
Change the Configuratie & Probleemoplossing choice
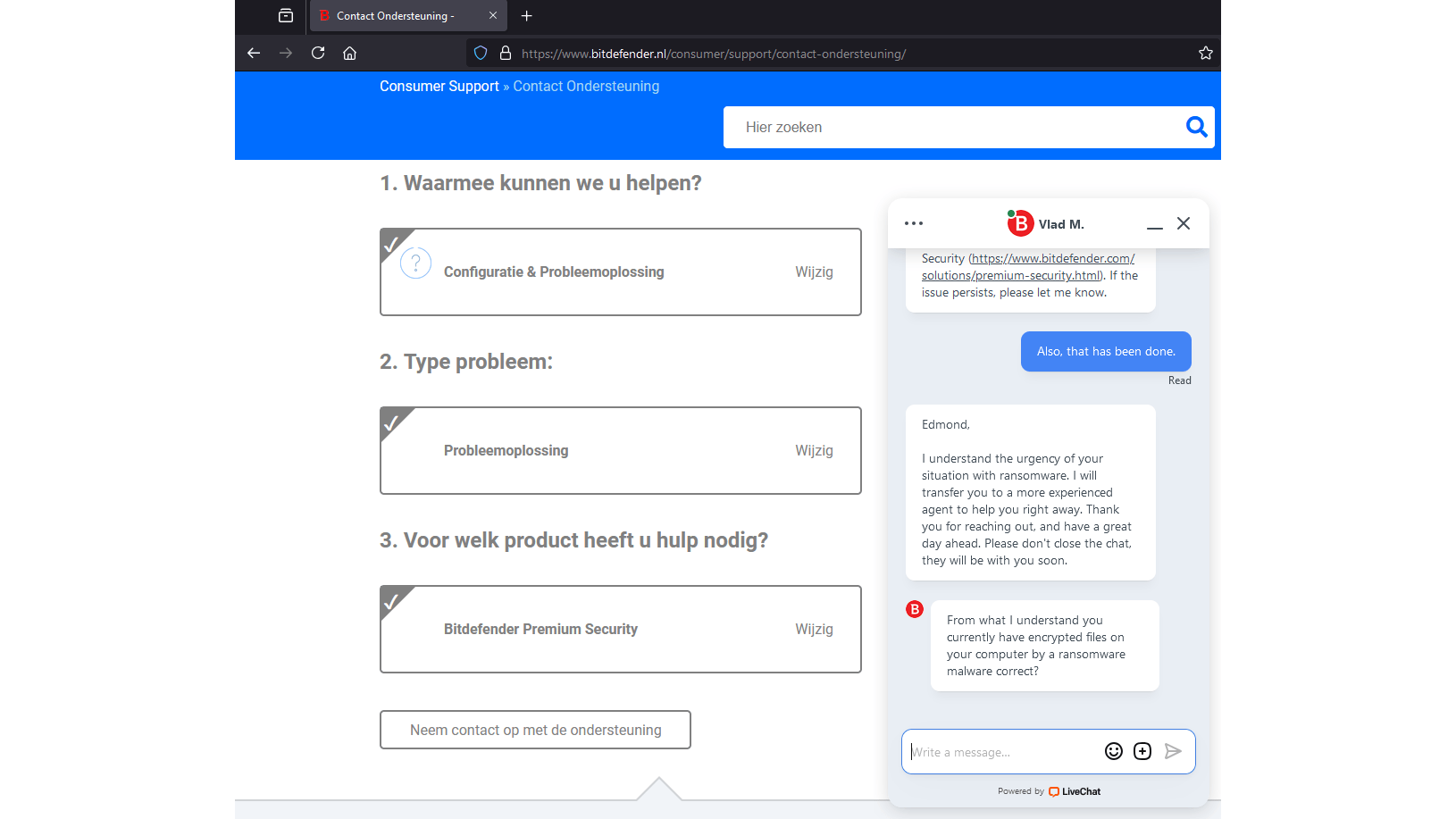[815, 272]
